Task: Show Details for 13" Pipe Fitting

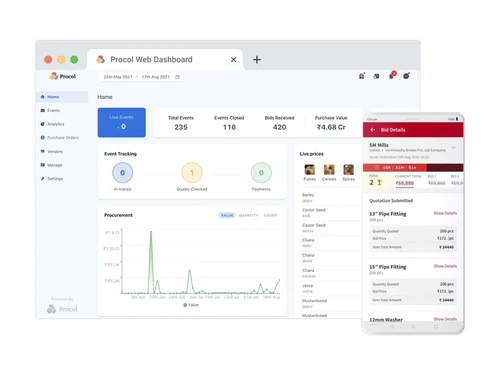Action: (x=445, y=213)
